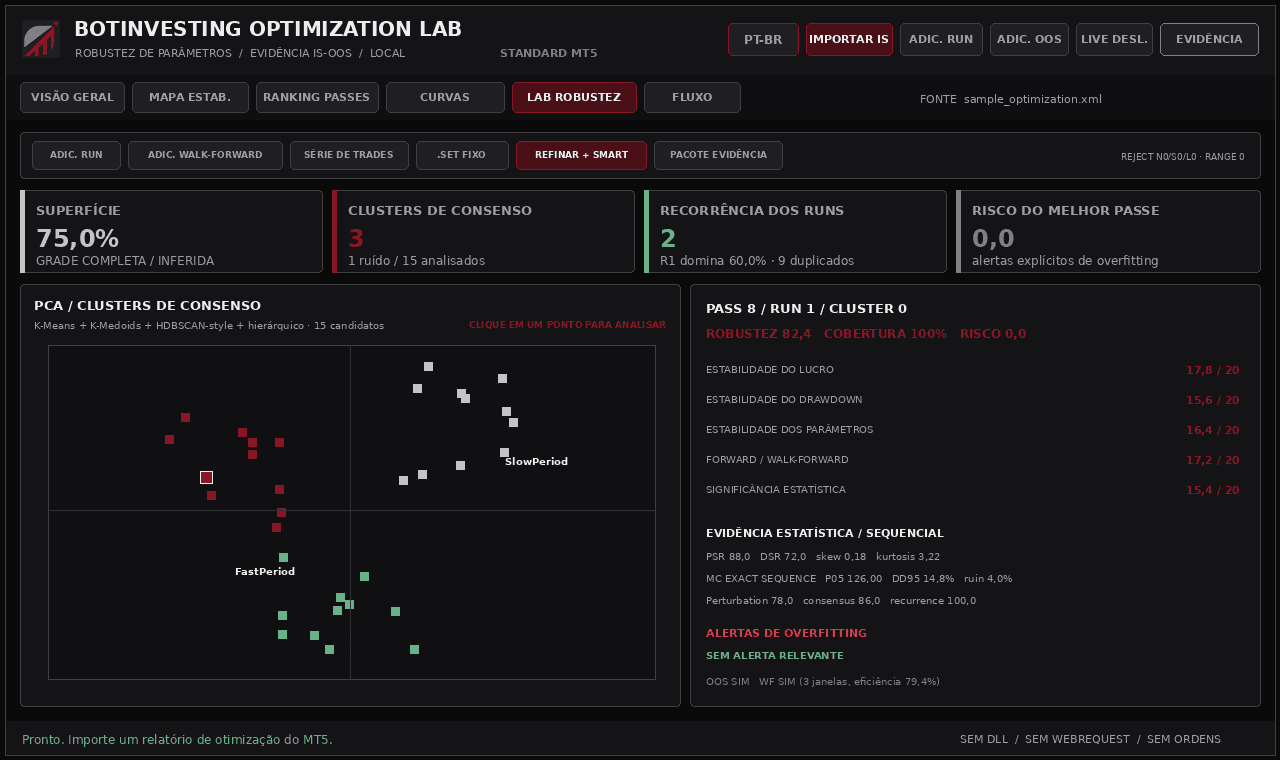Click the ADIC. RUN button in the lab toolbar
This screenshot has height=760, width=1280.
pos(76,155)
